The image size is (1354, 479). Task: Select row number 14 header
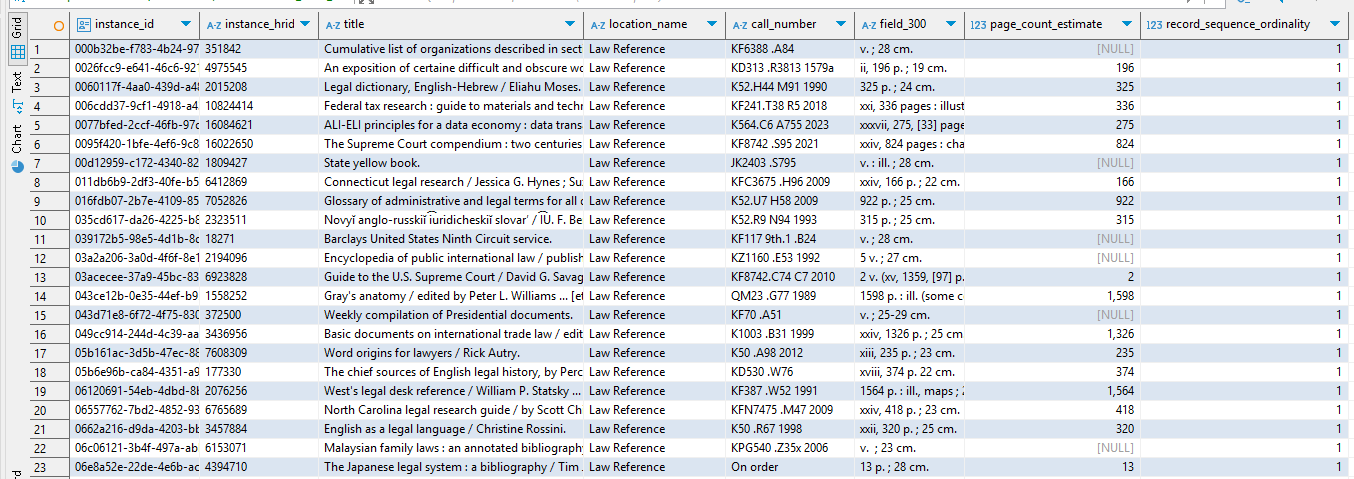pyautogui.click(x=49, y=296)
